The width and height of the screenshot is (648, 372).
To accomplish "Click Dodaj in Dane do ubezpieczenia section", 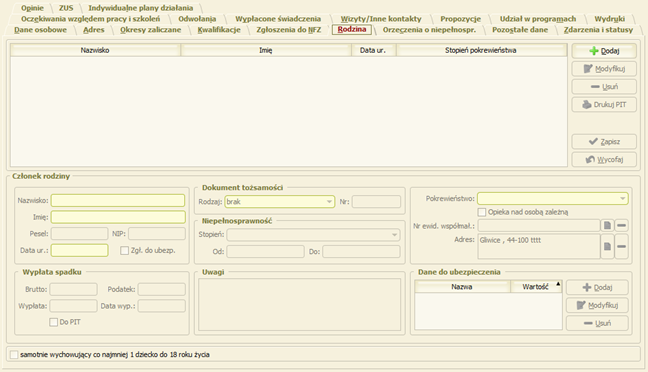I will tap(597, 287).
